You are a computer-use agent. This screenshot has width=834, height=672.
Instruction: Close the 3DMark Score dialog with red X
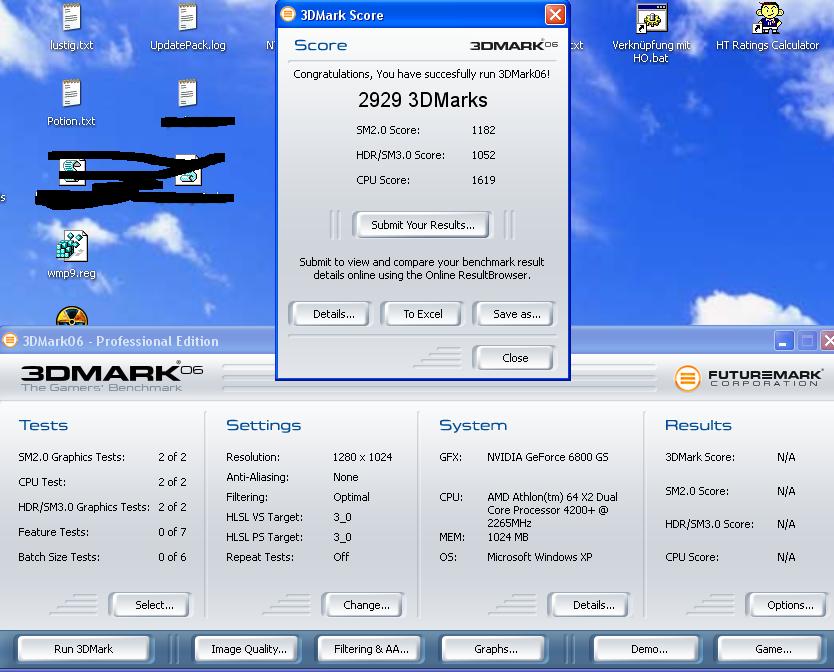pos(555,14)
